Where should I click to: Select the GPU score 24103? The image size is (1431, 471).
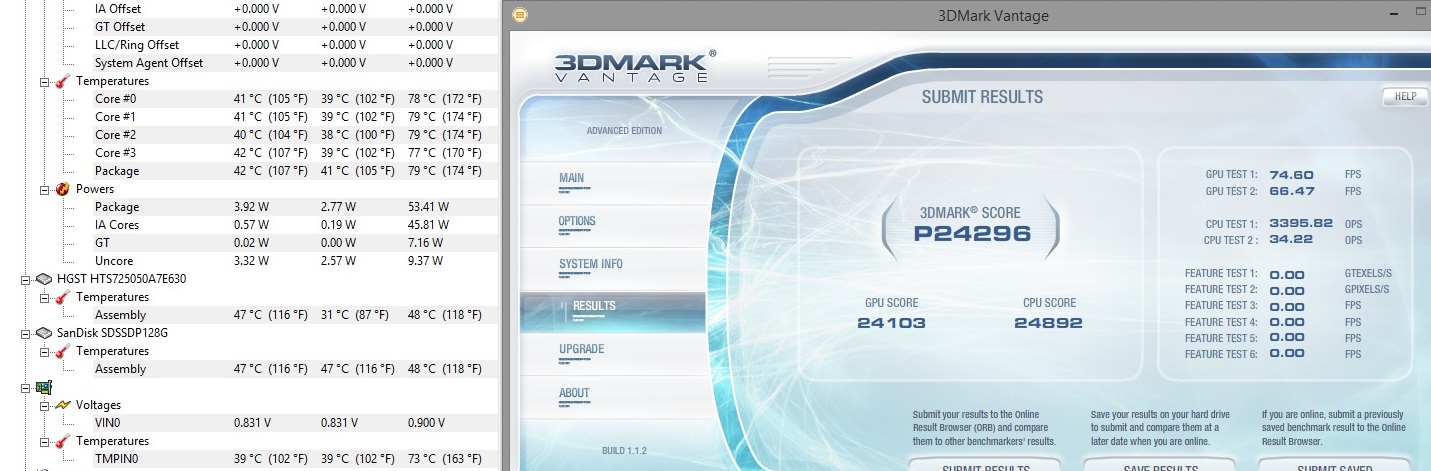click(891, 323)
